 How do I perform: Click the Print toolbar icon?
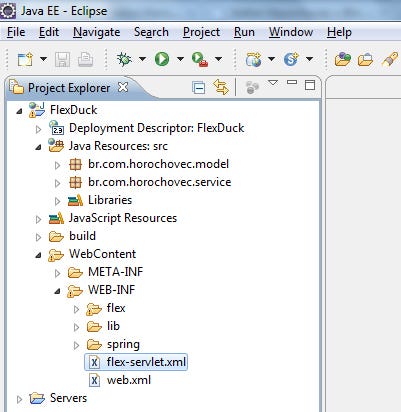tap(85, 59)
